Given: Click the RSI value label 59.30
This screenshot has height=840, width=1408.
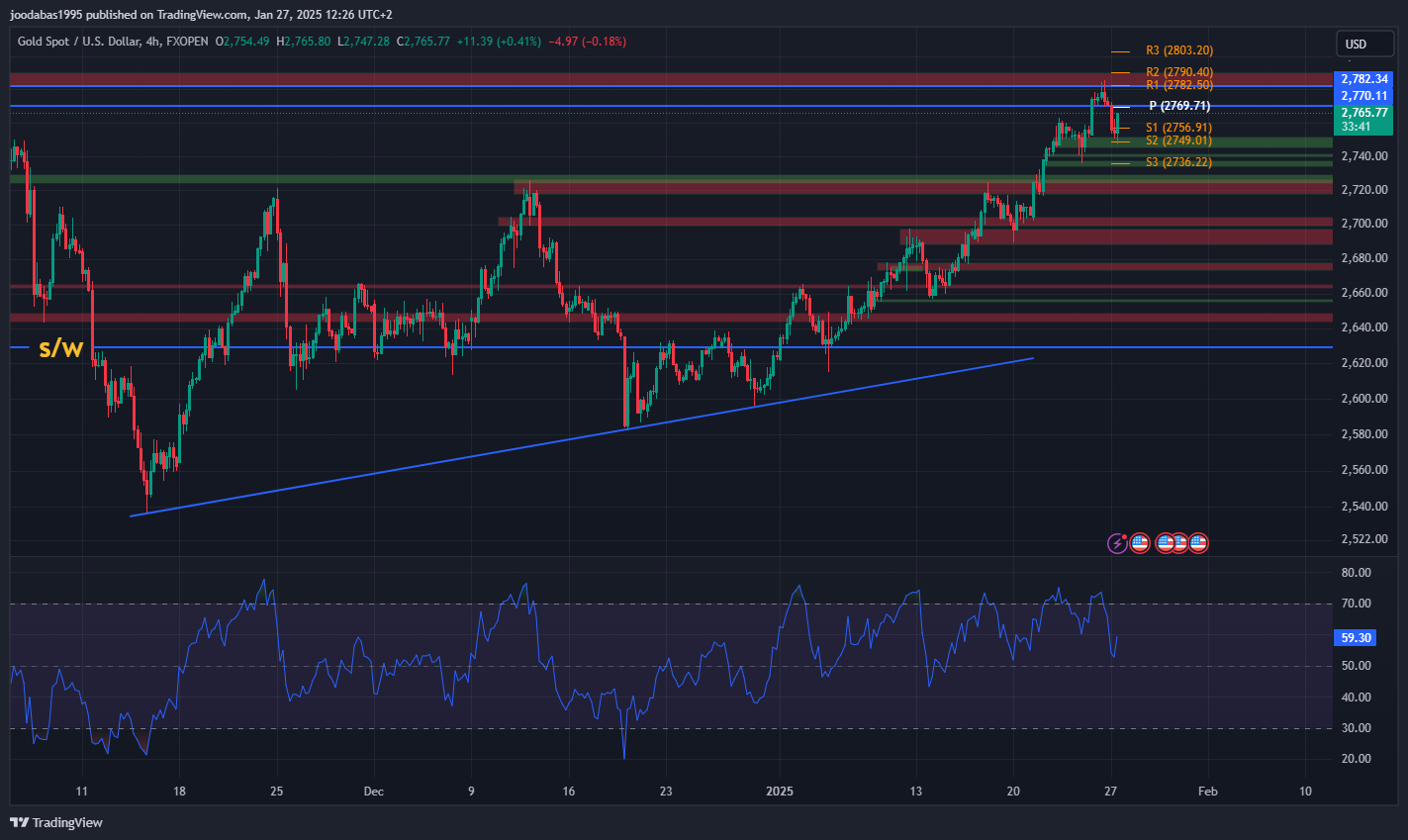Looking at the screenshot, I should pos(1356,638).
